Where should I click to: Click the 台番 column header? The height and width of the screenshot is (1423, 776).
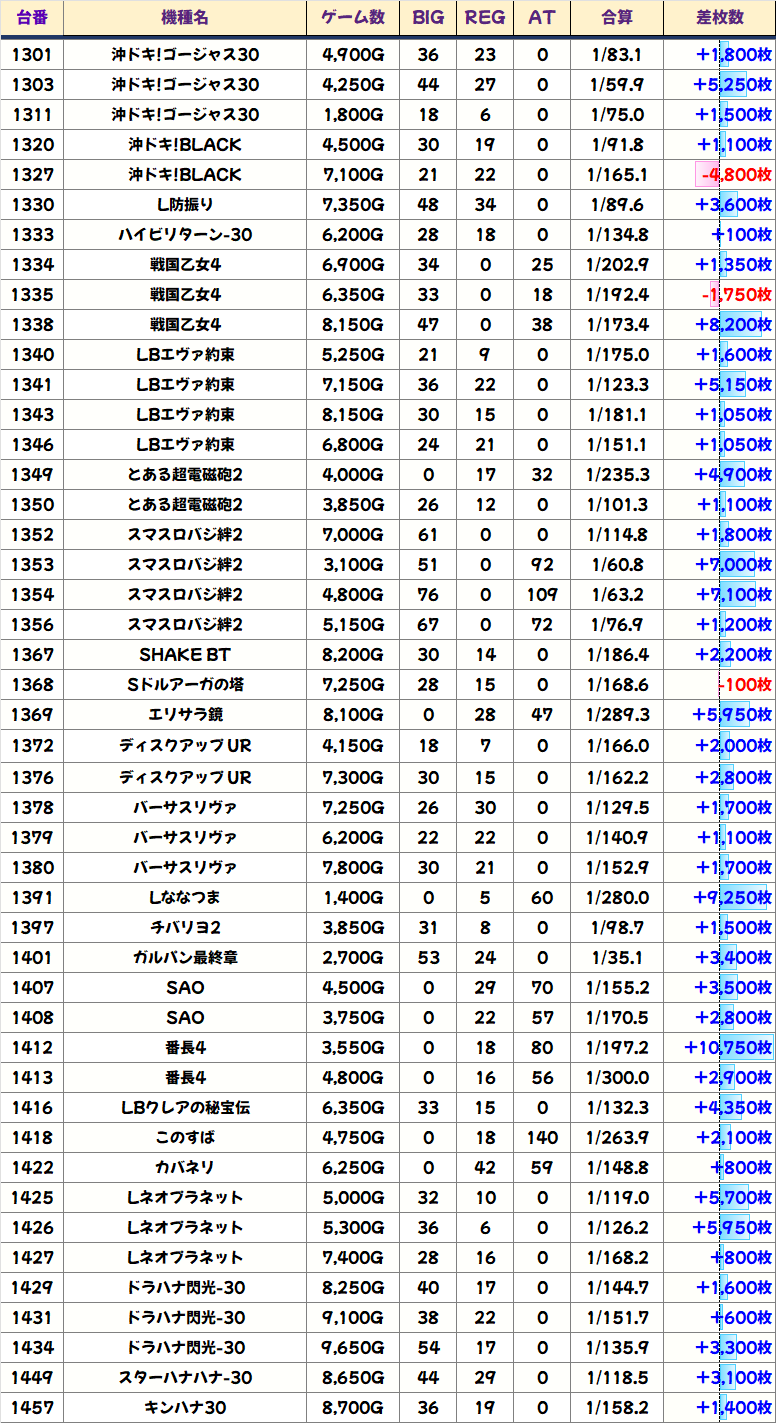point(32,18)
